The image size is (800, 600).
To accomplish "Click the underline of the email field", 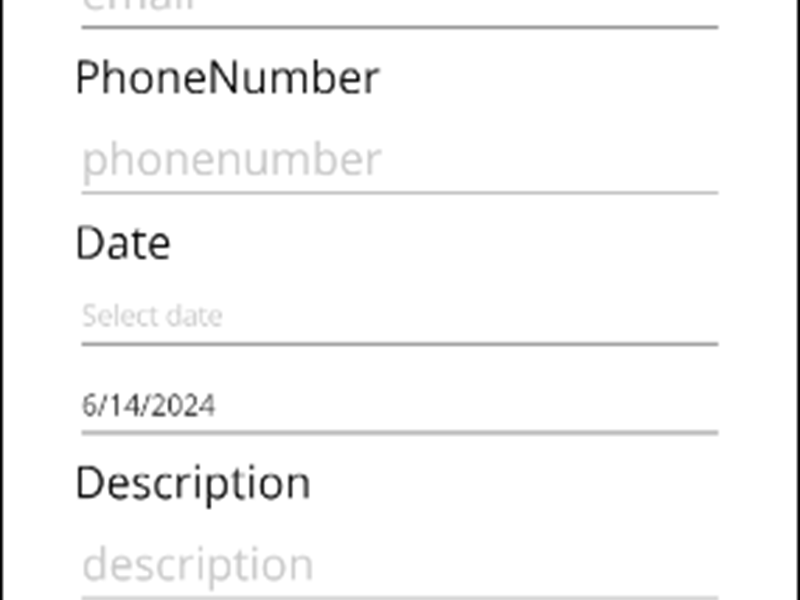I will (x=400, y=27).
